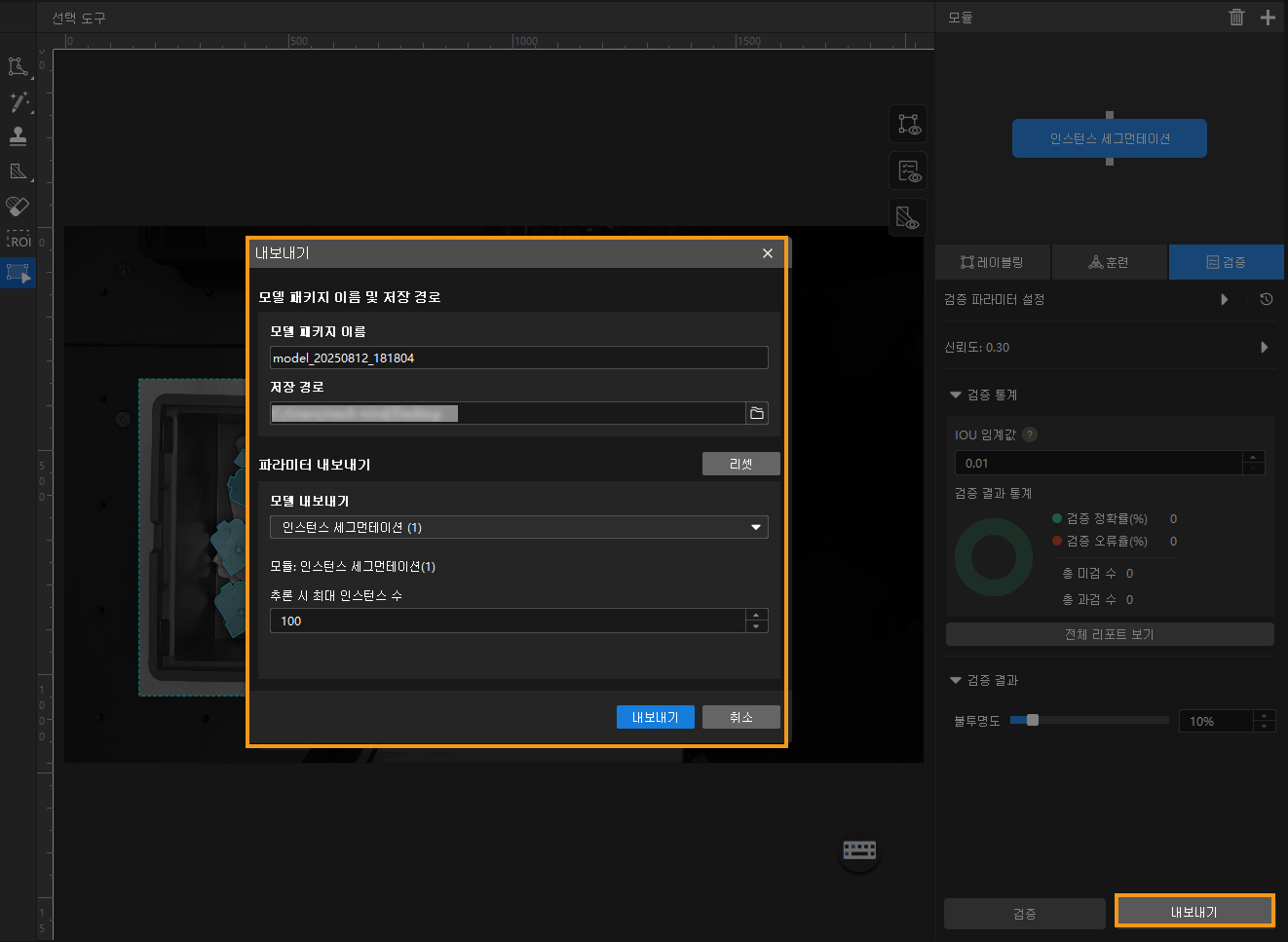Close the 내보내기 dialog
This screenshot has width=1288, height=942.
pos(768,253)
